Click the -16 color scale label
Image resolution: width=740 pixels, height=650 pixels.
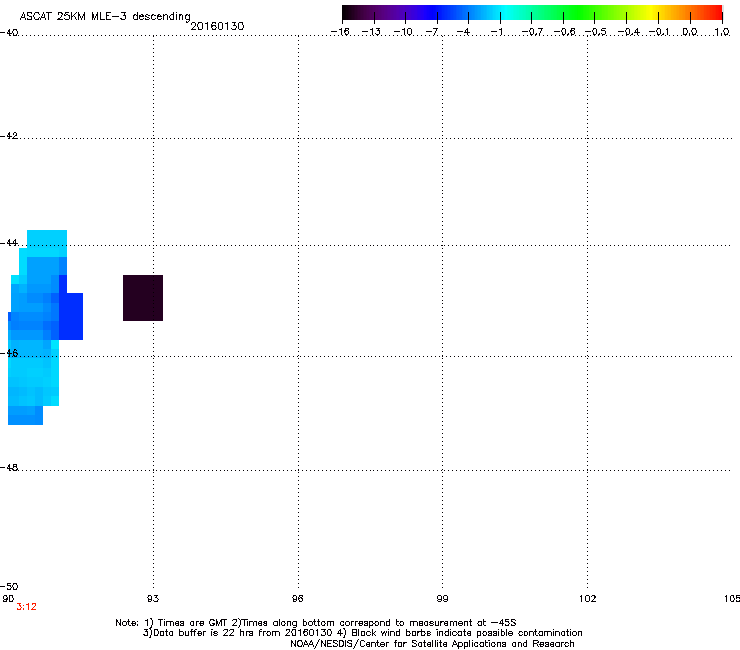340,32
